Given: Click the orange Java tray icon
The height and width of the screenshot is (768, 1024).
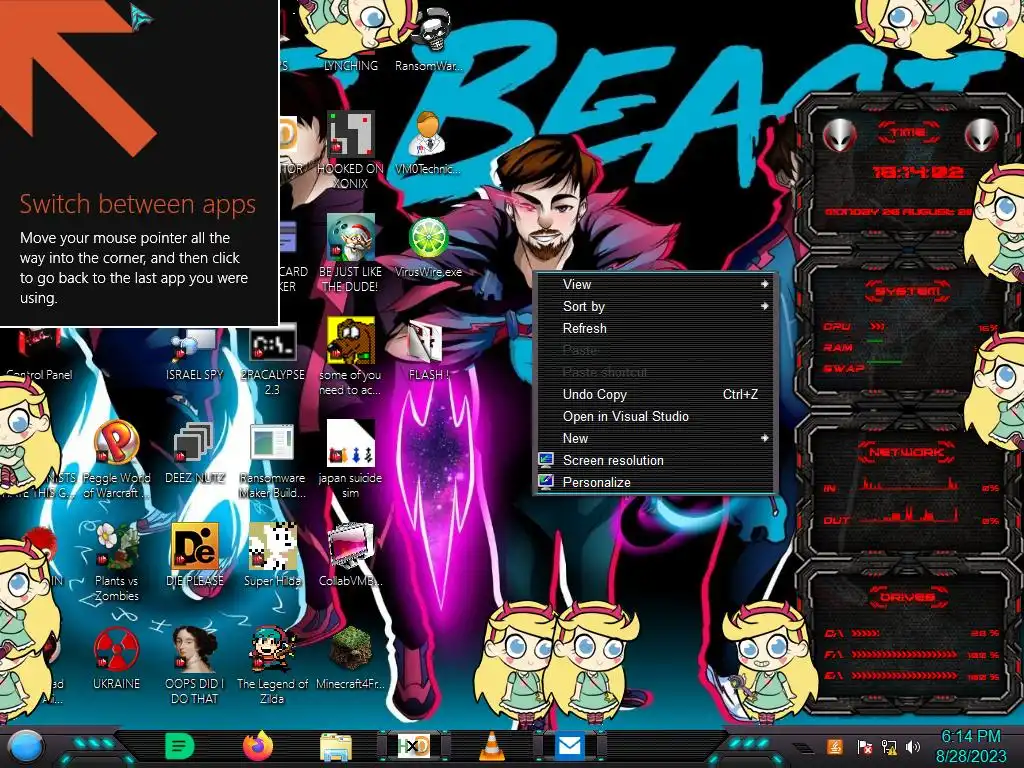Looking at the screenshot, I should coord(835,746).
